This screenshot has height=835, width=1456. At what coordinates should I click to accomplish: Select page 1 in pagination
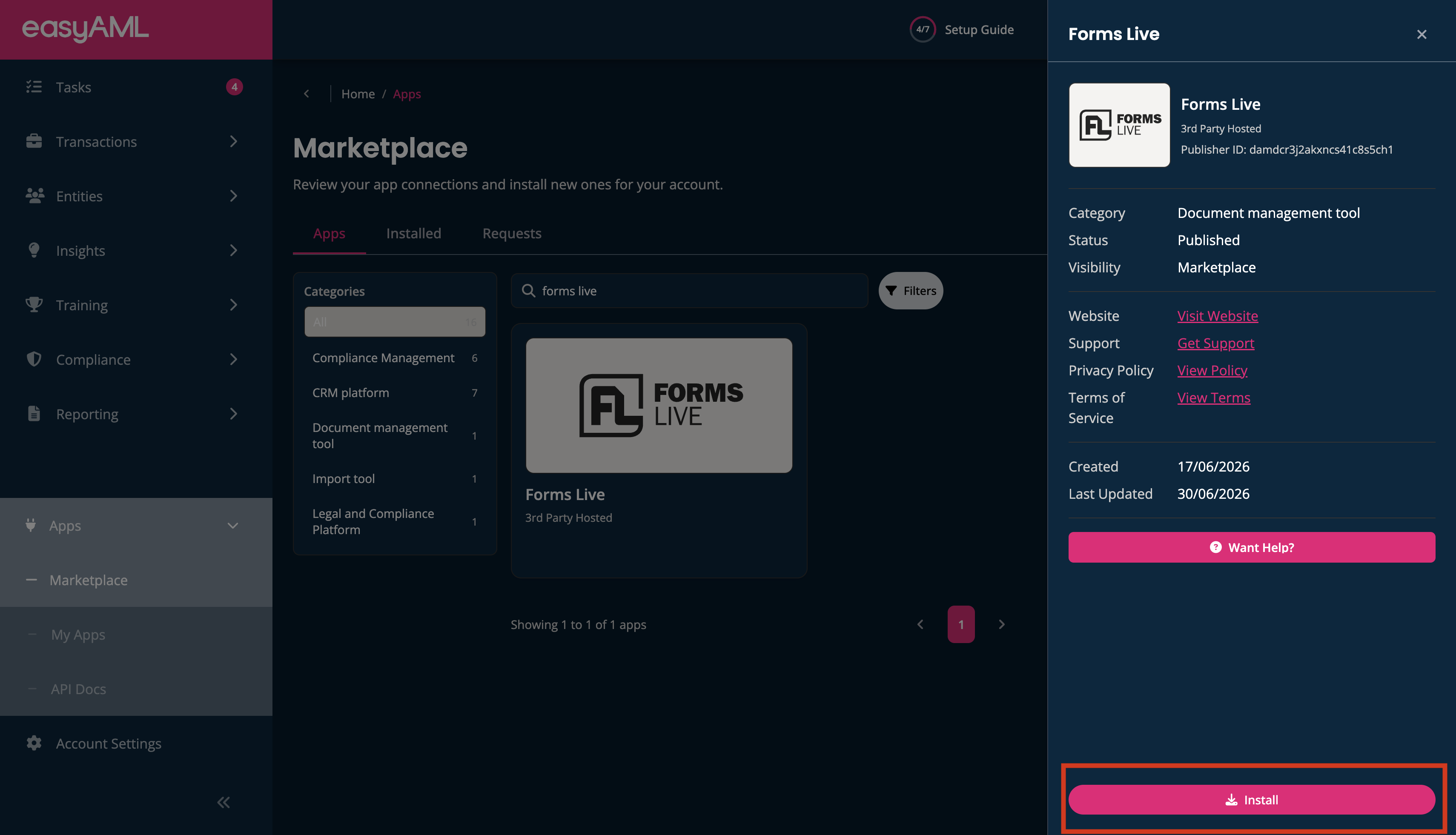click(961, 624)
